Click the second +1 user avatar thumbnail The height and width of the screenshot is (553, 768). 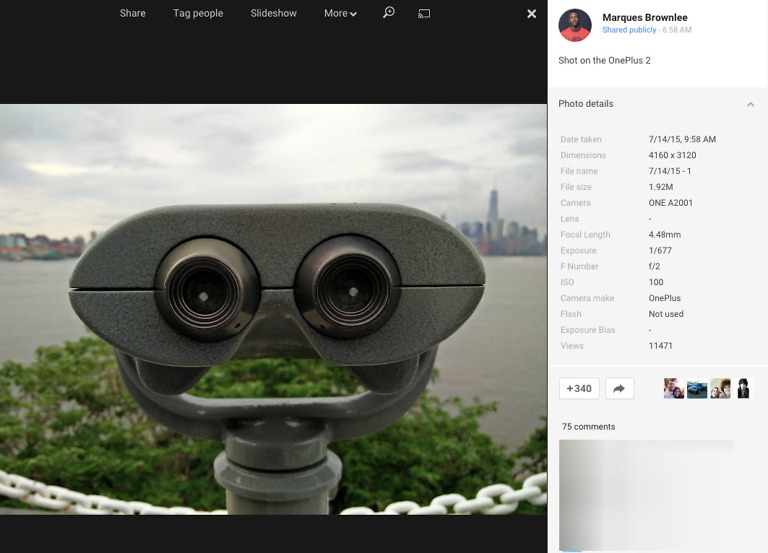pyautogui.click(x=697, y=389)
